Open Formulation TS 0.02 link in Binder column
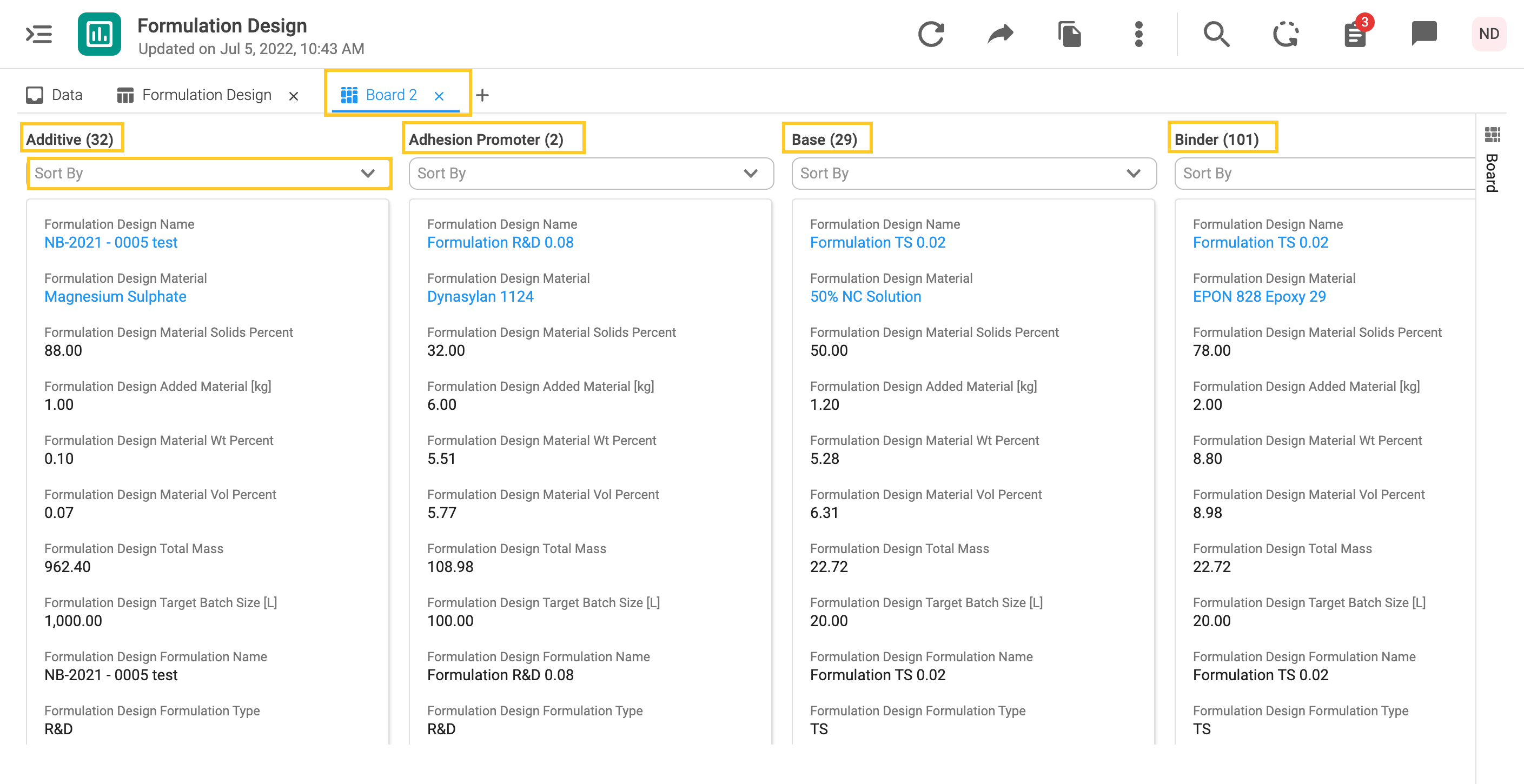1524x784 pixels. pos(1260,243)
